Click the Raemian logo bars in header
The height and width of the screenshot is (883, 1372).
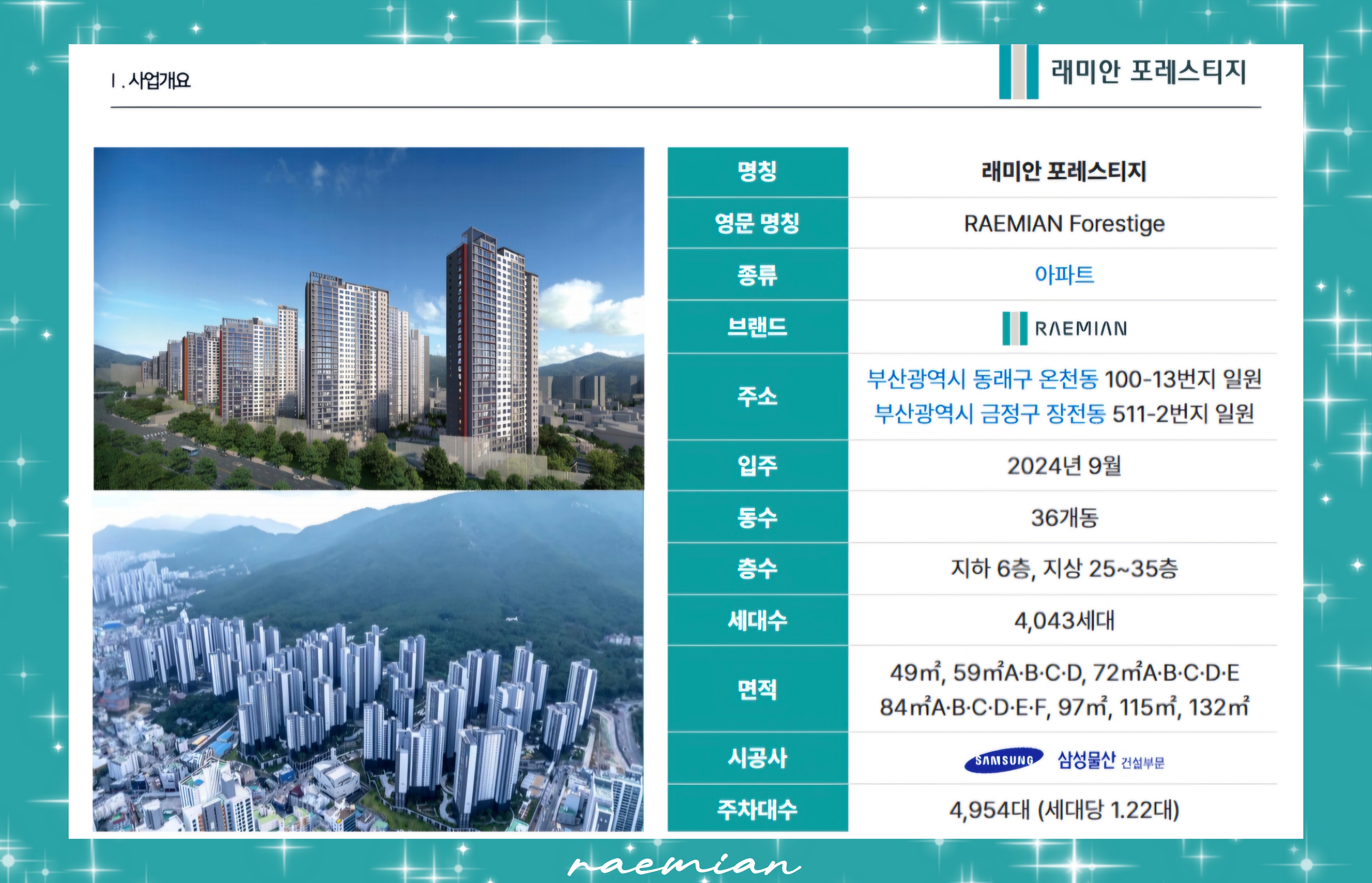[1018, 72]
